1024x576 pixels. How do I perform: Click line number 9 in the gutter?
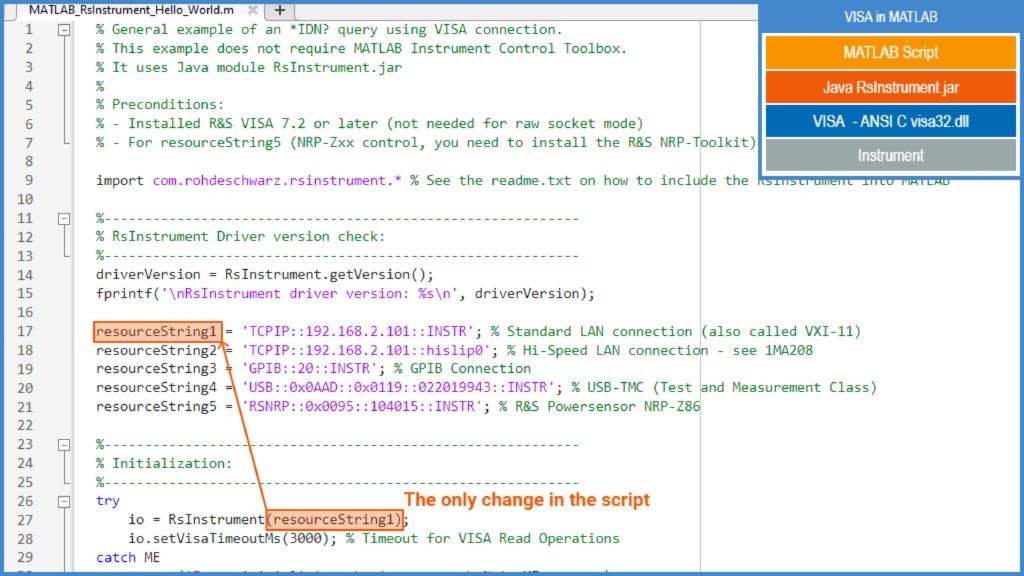29,180
